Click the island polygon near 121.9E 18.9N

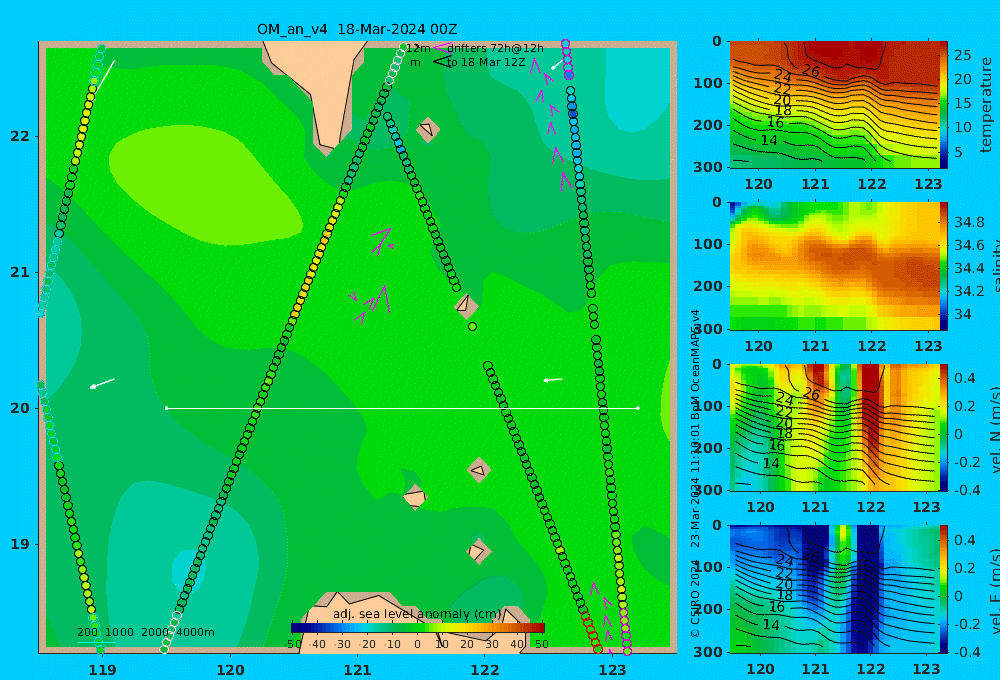[478, 551]
